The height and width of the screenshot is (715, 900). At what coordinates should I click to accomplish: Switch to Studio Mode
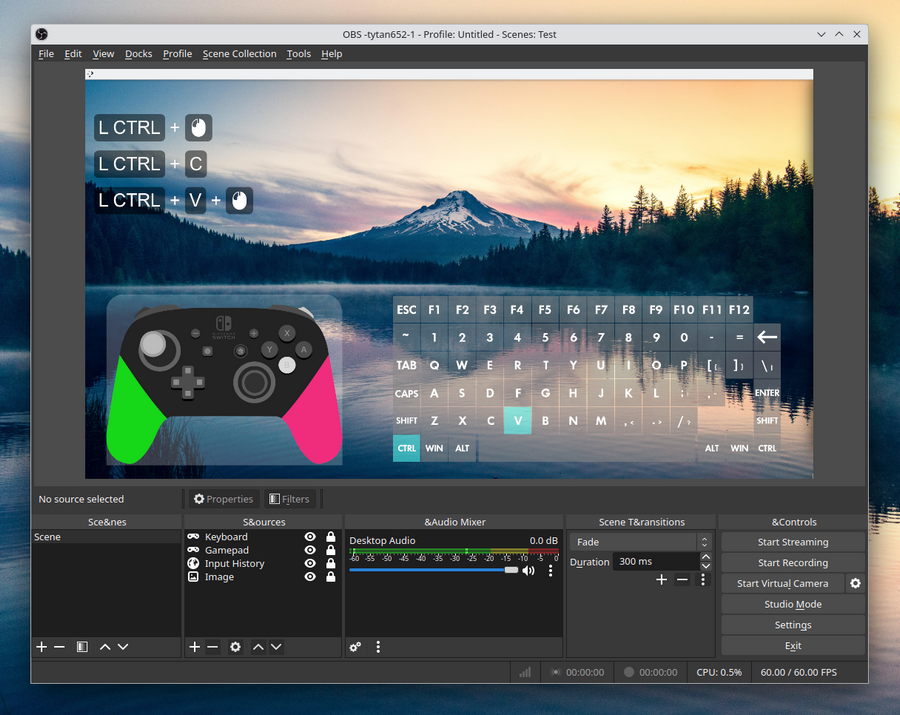click(792, 604)
